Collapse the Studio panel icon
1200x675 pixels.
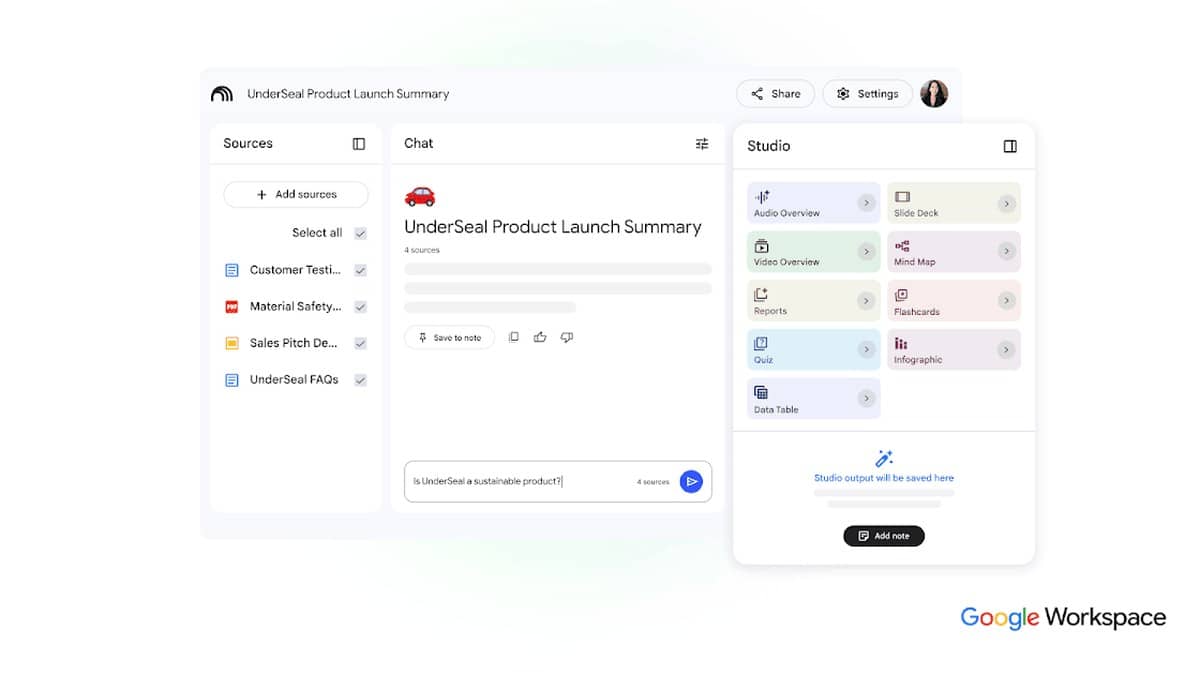coord(1010,146)
